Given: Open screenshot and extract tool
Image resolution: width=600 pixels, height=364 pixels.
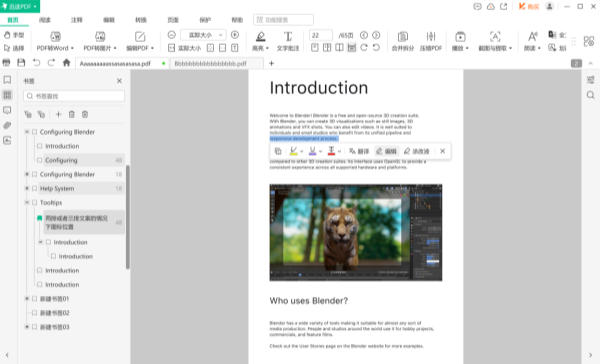Looking at the screenshot, I should [x=495, y=41].
